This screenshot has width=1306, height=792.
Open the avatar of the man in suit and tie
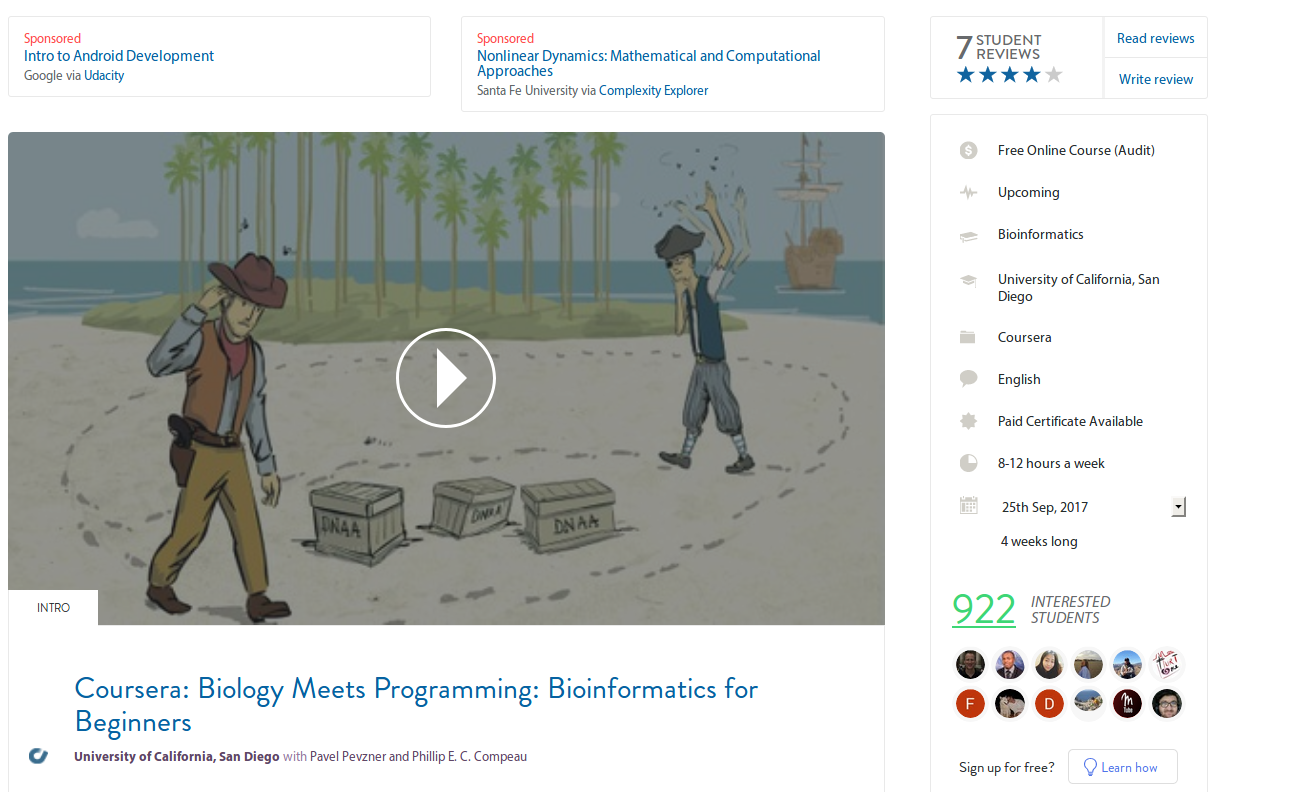[1010, 664]
